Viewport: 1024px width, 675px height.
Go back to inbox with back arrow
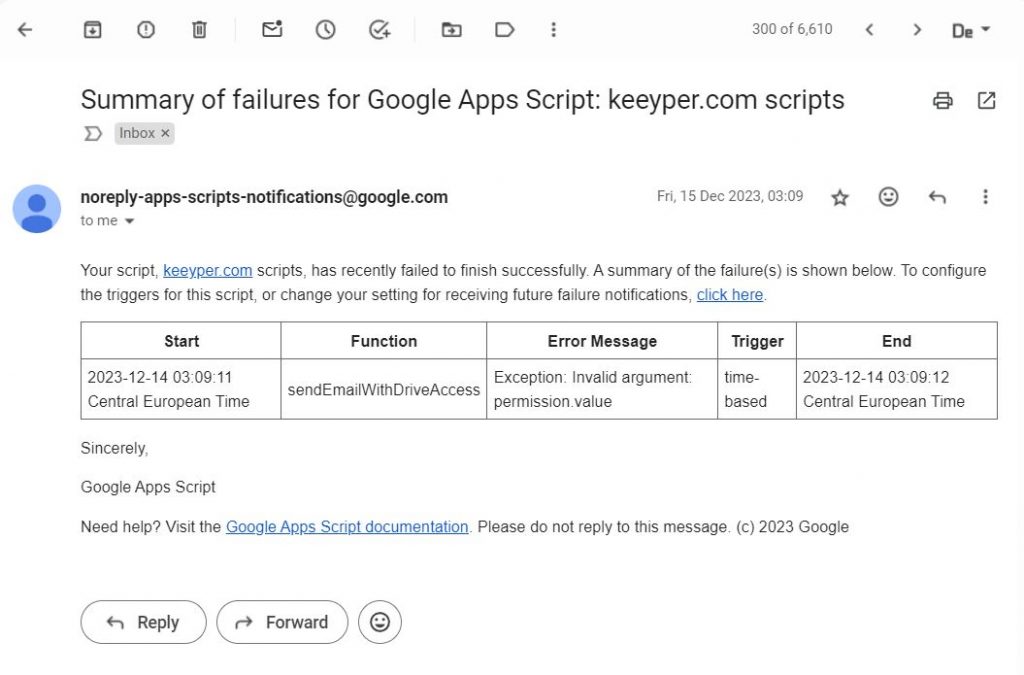25,30
